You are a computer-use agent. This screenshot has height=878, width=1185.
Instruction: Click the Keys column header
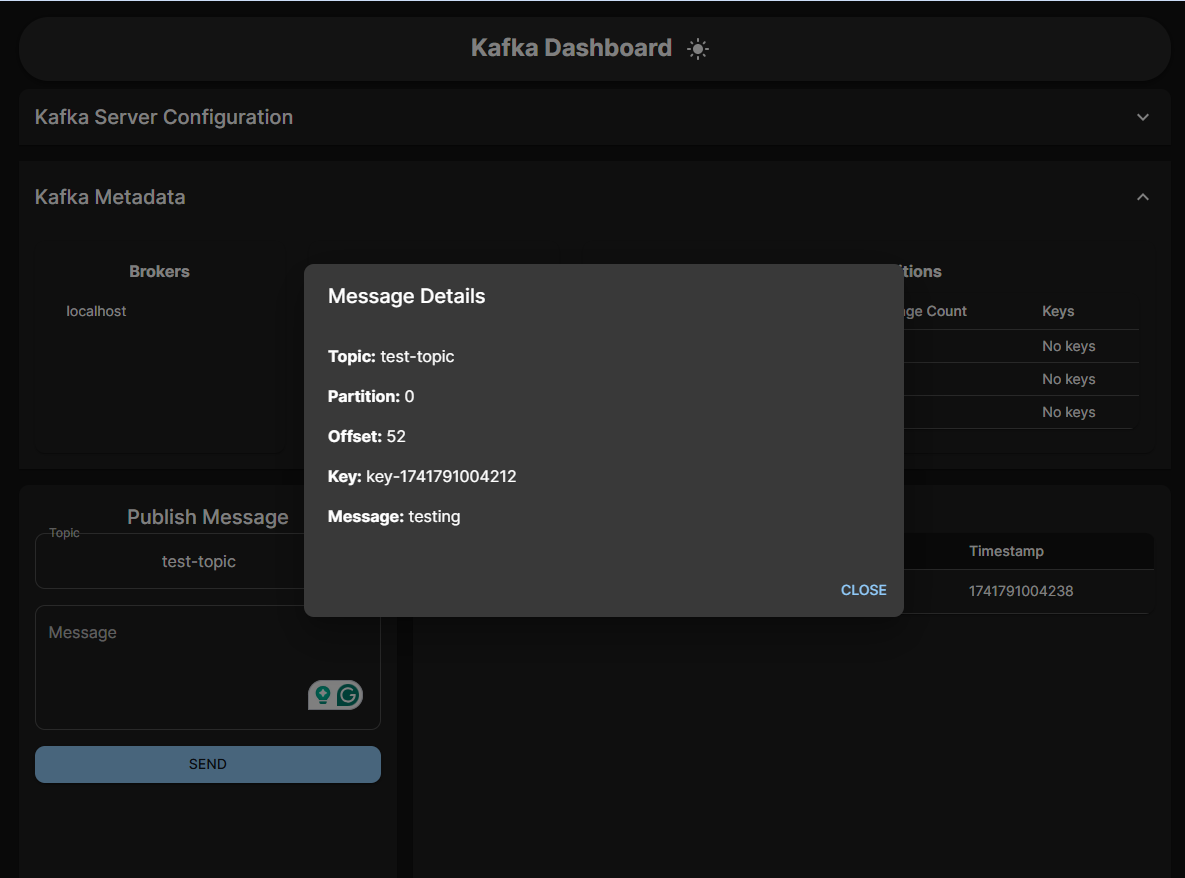(x=1058, y=311)
